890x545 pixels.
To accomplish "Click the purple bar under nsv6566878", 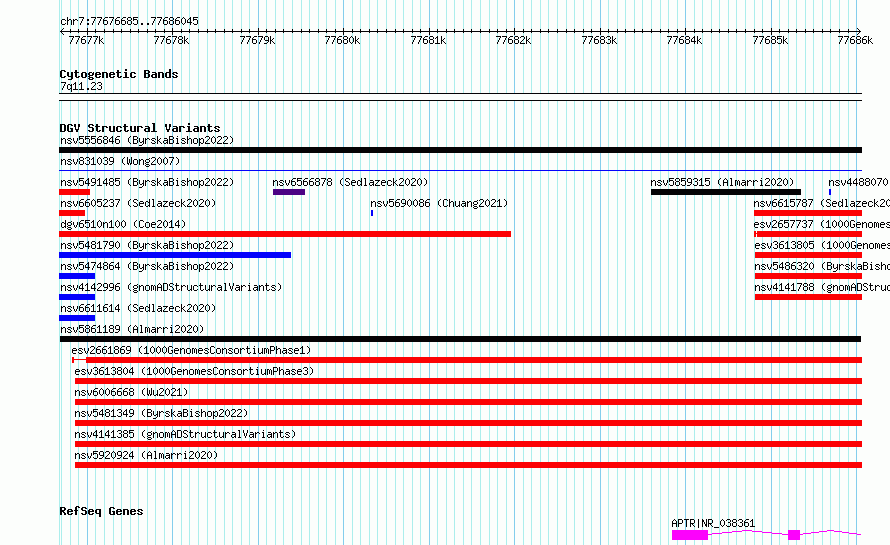I will click(x=289, y=192).
